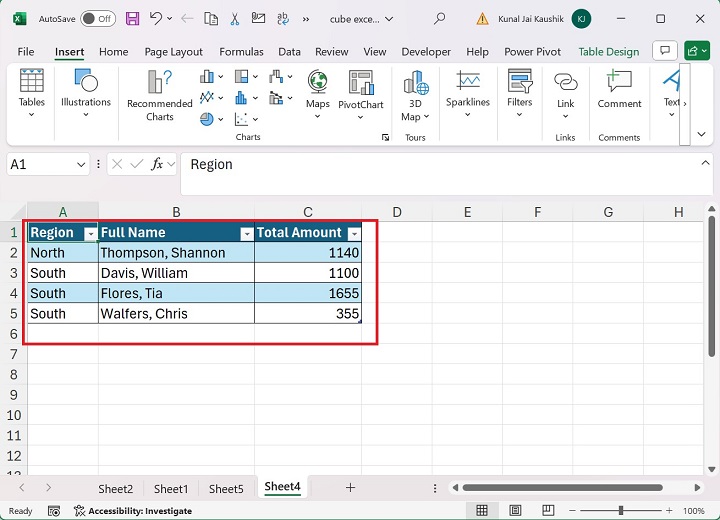Switch to Page Layout view
720x520 pixels.
click(x=513, y=510)
